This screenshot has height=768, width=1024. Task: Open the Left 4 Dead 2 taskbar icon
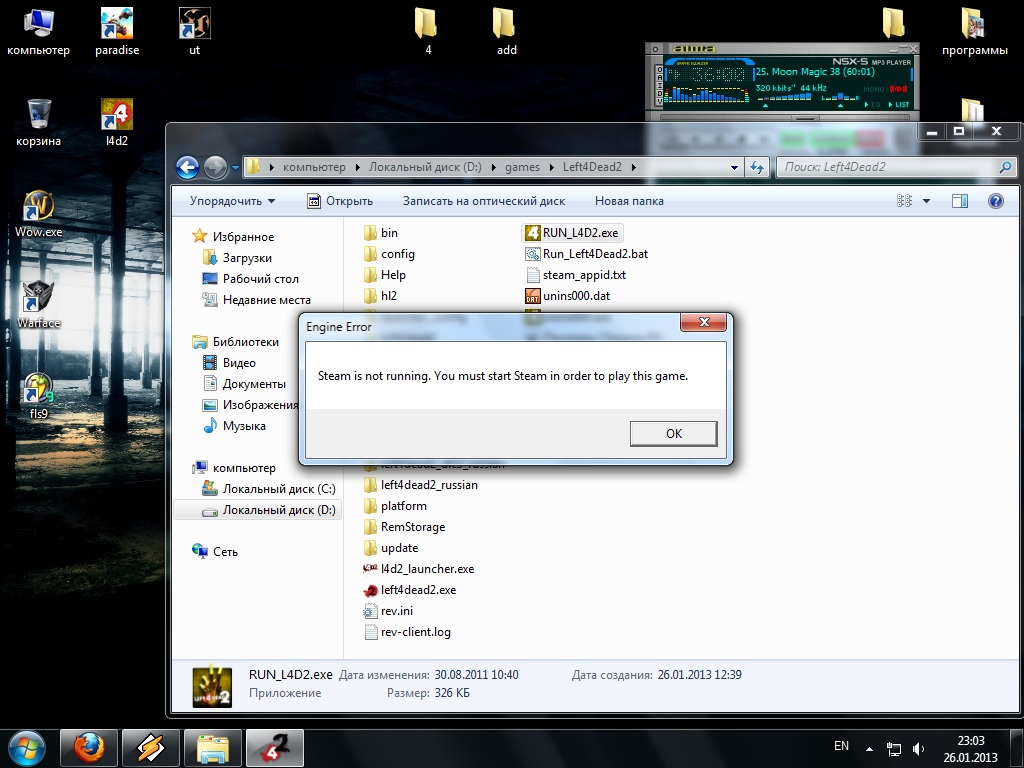point(273,747)
